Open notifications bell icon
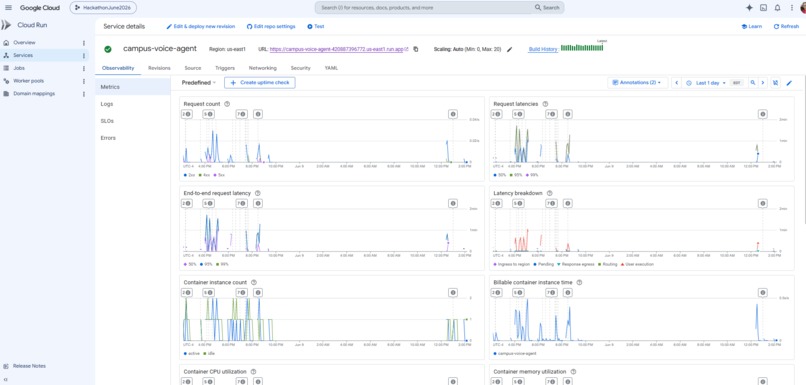Image resolution: width=806 pixels, height=385 pixels. (777, 8)
